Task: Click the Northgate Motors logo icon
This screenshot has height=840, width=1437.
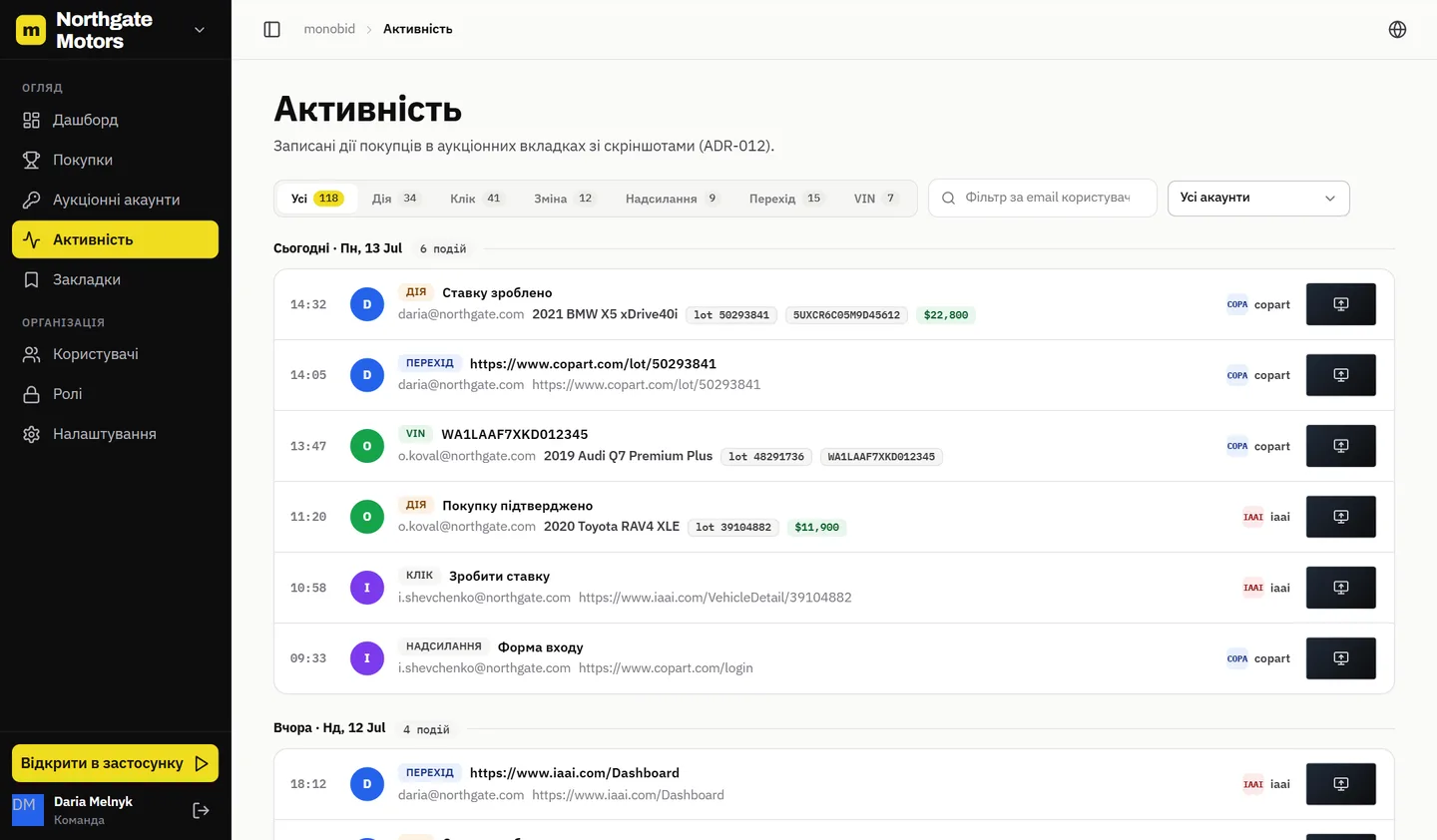Action: [31, 30]
